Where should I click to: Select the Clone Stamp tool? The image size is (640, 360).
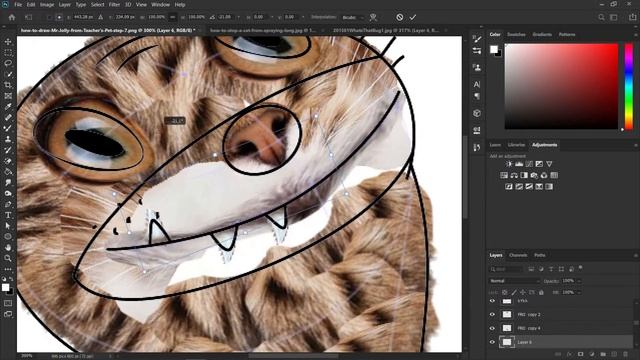8,139
